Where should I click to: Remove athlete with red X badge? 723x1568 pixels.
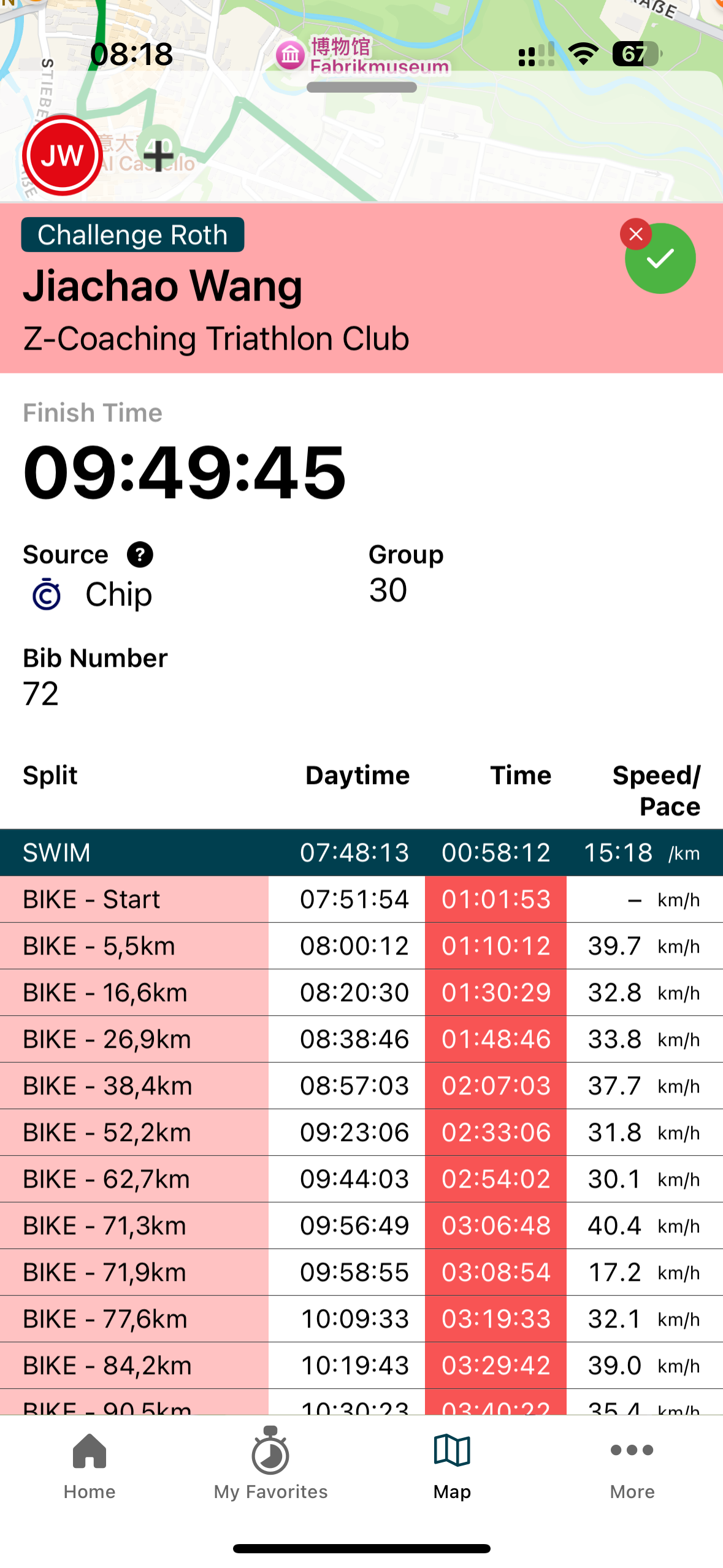(636, 234)
